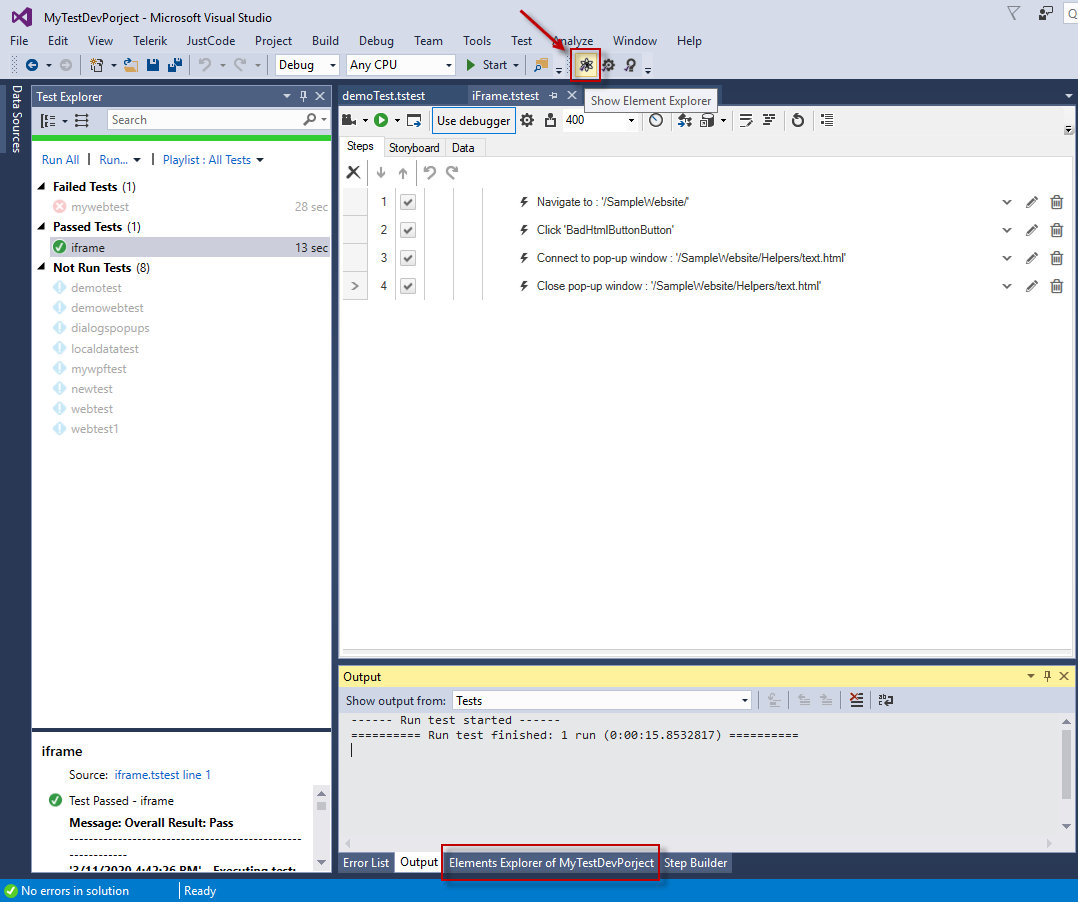Viewport: 1078px width, 902px height.
Task: Open Elements Explorer of MyTestDevPorject tab
Action: (x=551, y=862)
